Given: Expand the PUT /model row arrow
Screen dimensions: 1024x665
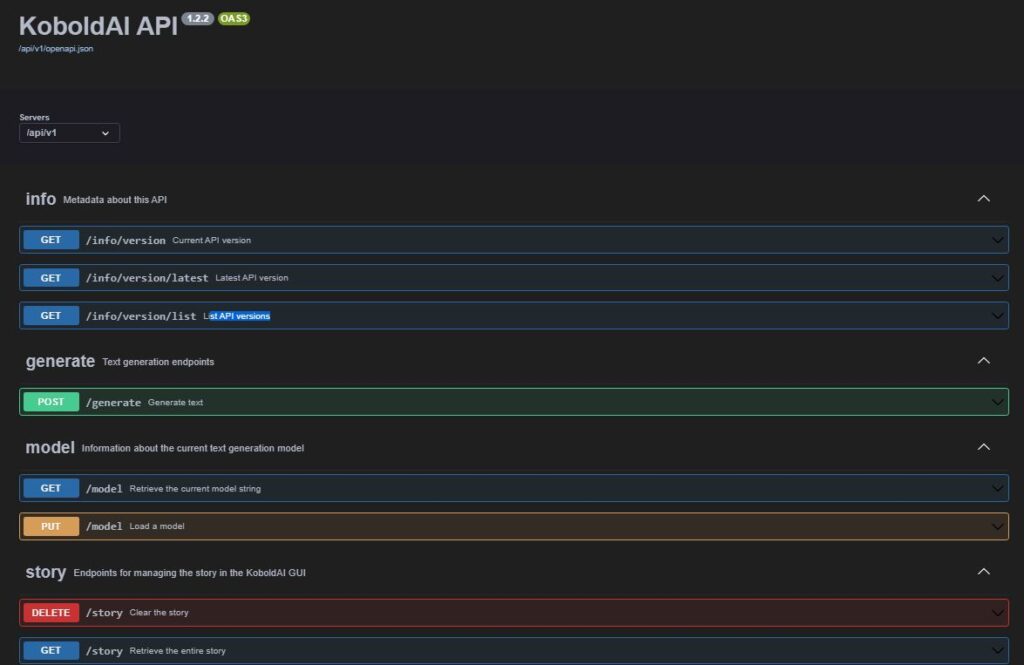Looking at the screenshot, I should [997, 527].
